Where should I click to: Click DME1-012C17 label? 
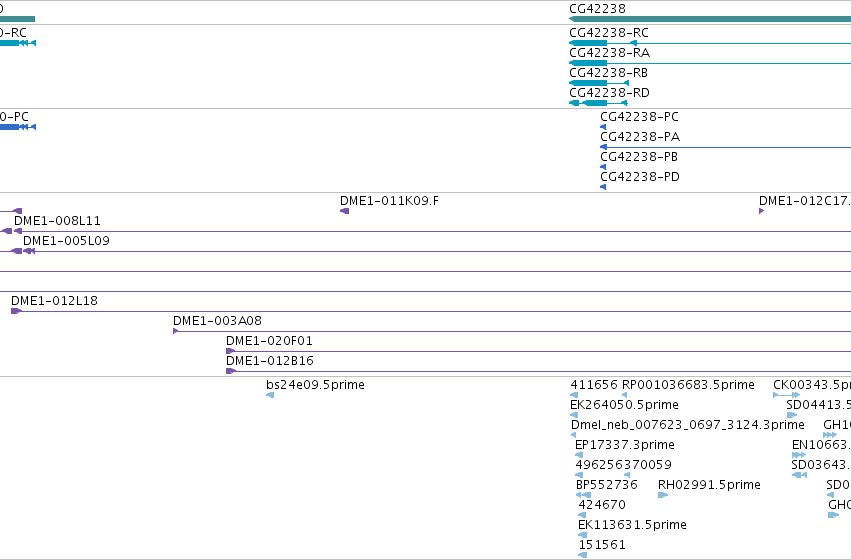click(x=805, y=201)
